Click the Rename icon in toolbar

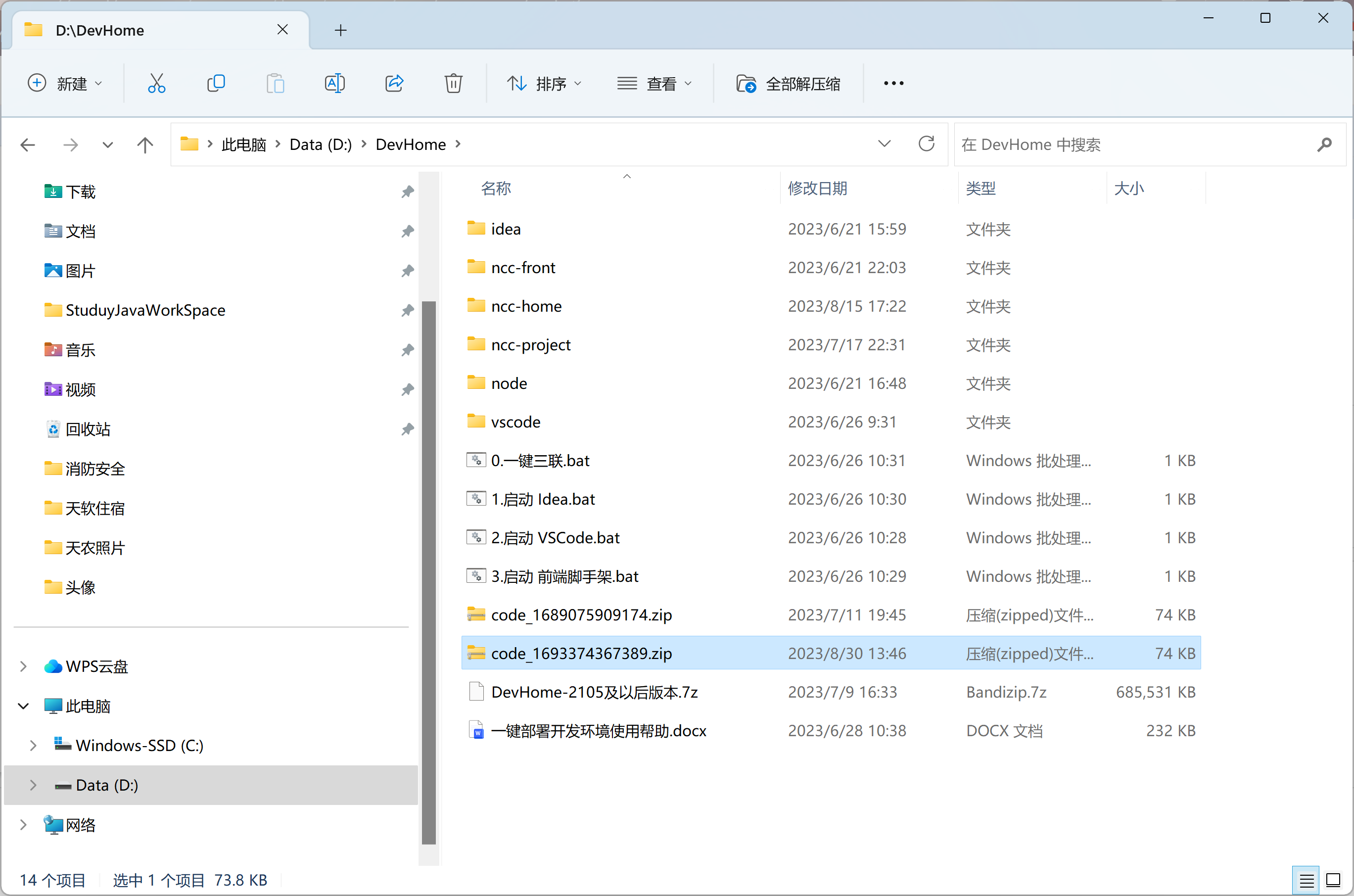click(335, 84)
